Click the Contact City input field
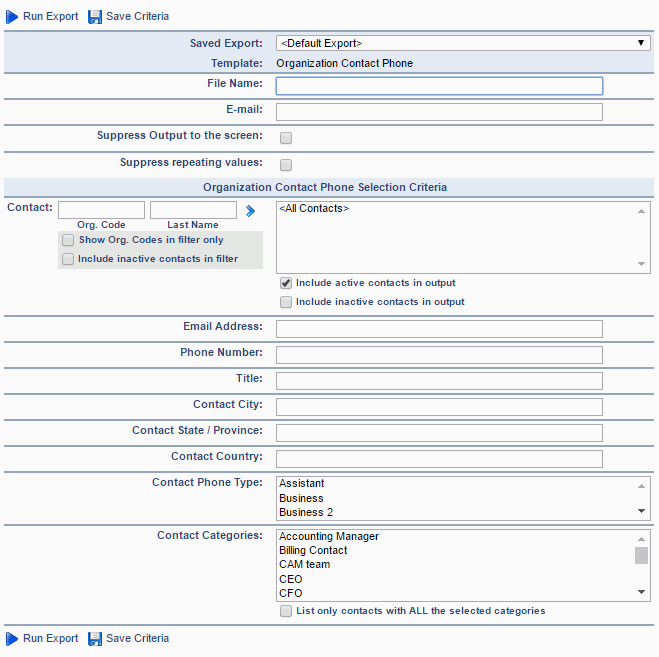 (x=439, y=407)
